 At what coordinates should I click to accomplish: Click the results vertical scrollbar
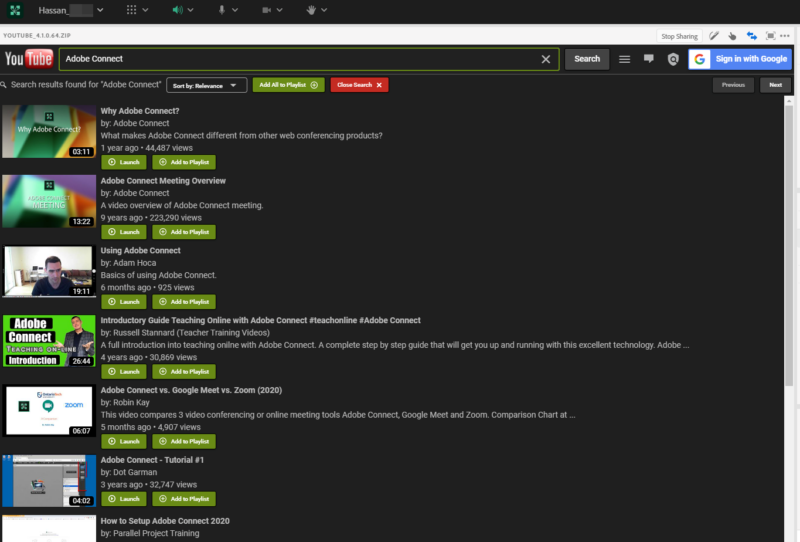pyautogui.click(x=789, y=245)
